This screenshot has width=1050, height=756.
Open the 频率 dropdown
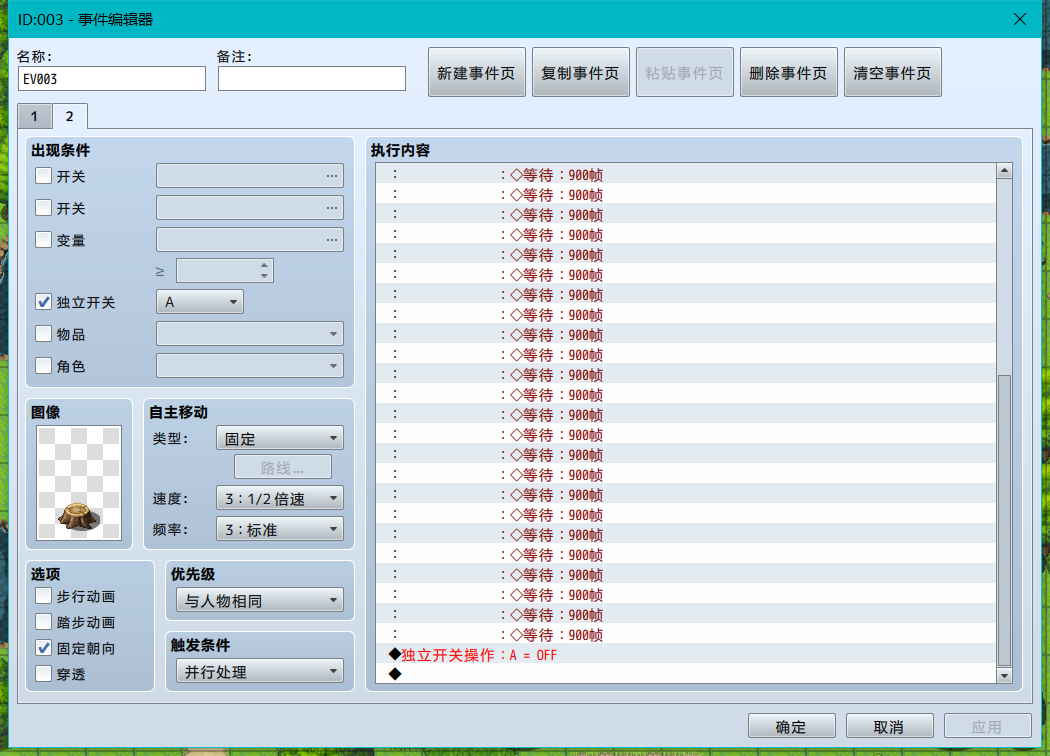[x=280, y=530]
